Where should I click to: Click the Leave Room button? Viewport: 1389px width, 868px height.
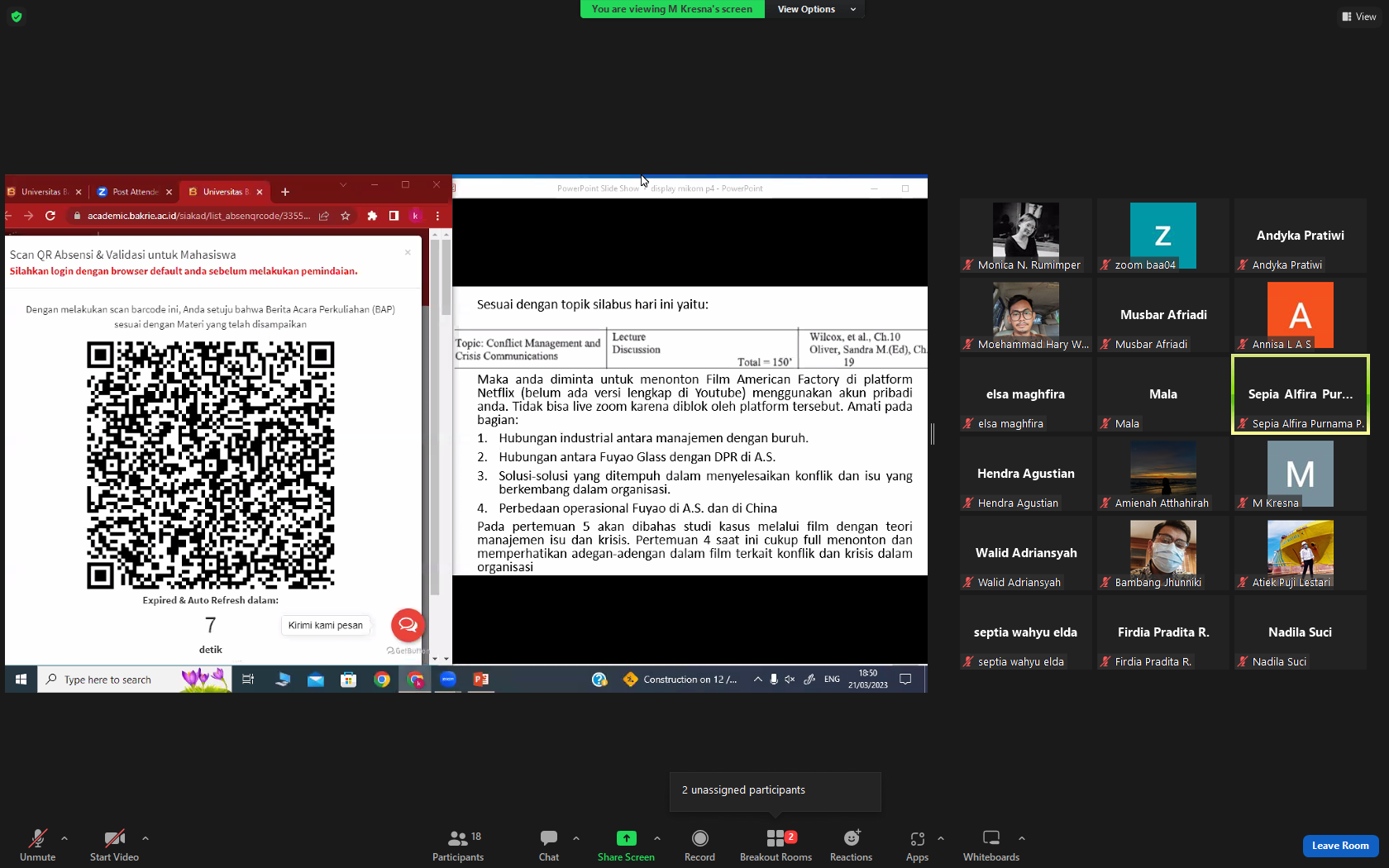click(1340, 846)
